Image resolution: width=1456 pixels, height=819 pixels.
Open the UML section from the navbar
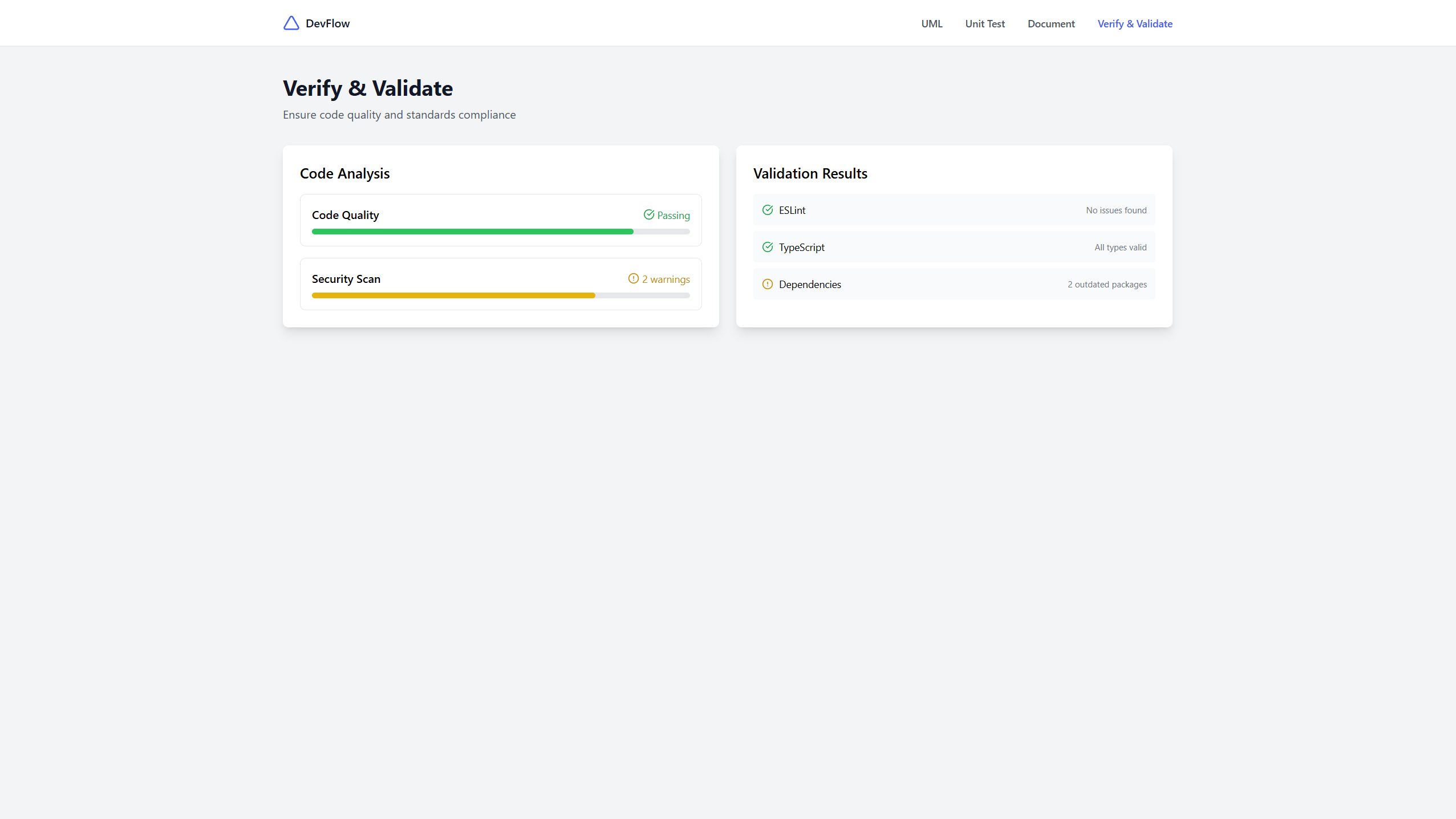(x=931, y=23)
